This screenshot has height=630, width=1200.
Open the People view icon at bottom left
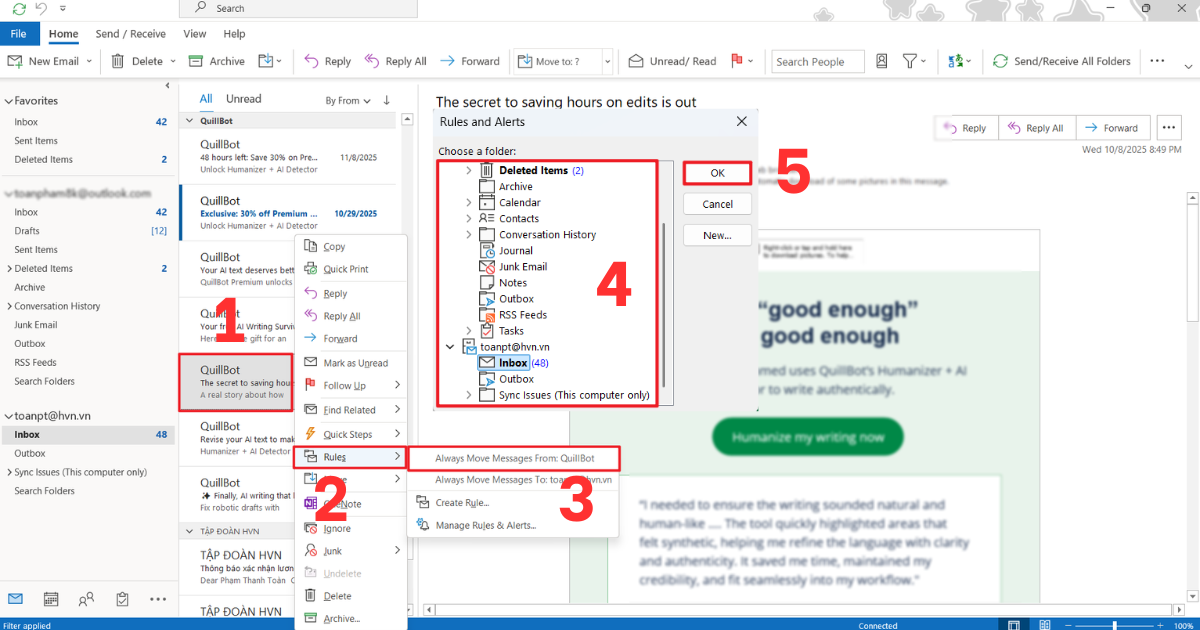pos(86,598)
